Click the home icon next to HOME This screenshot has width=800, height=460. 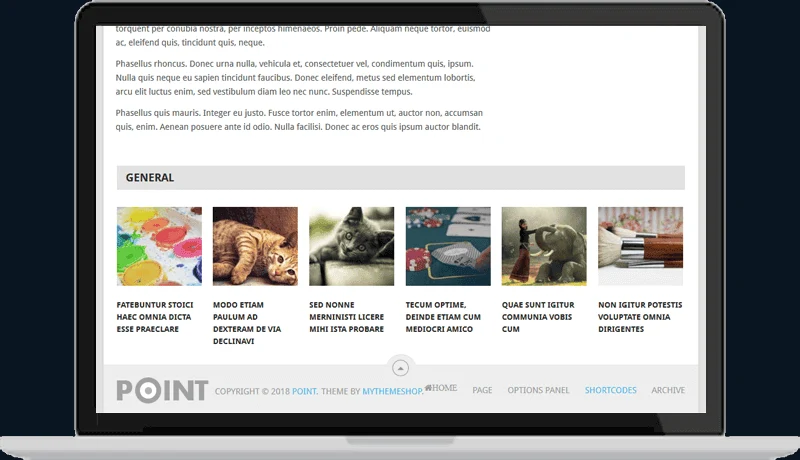pyautogui.click(x=428, y=388)
